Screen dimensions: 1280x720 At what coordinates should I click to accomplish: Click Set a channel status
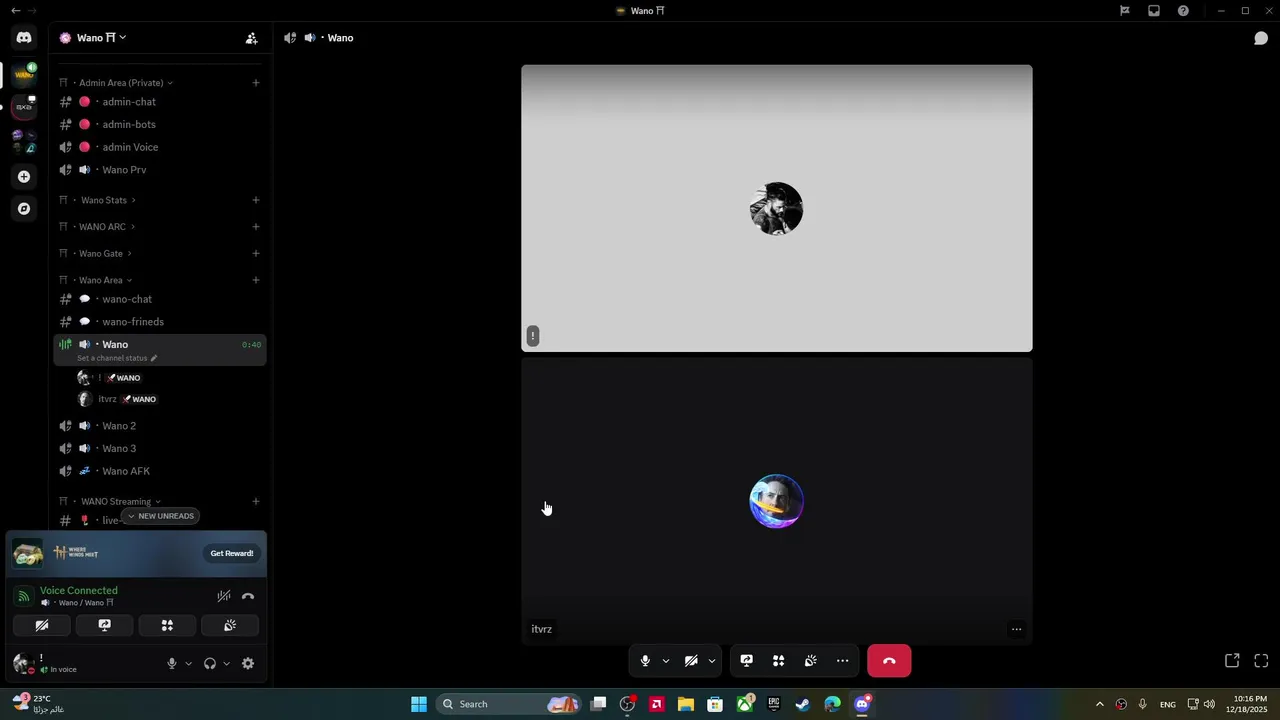pyautogui.click(x=117, y=358)
